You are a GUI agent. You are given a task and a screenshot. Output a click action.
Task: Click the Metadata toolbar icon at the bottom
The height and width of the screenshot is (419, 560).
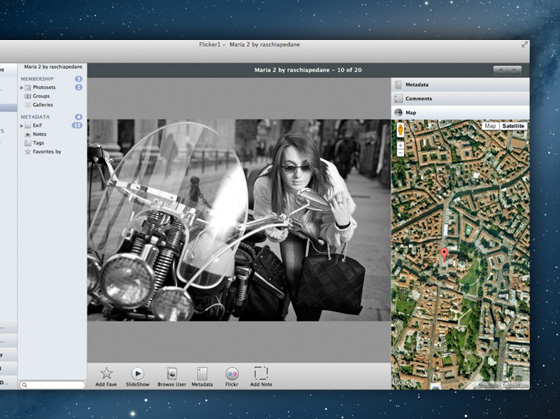[202, 374]
